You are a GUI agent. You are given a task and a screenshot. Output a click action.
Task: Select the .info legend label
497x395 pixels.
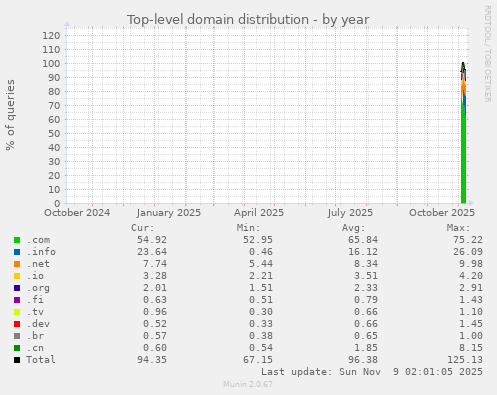[x=41, y=252]
